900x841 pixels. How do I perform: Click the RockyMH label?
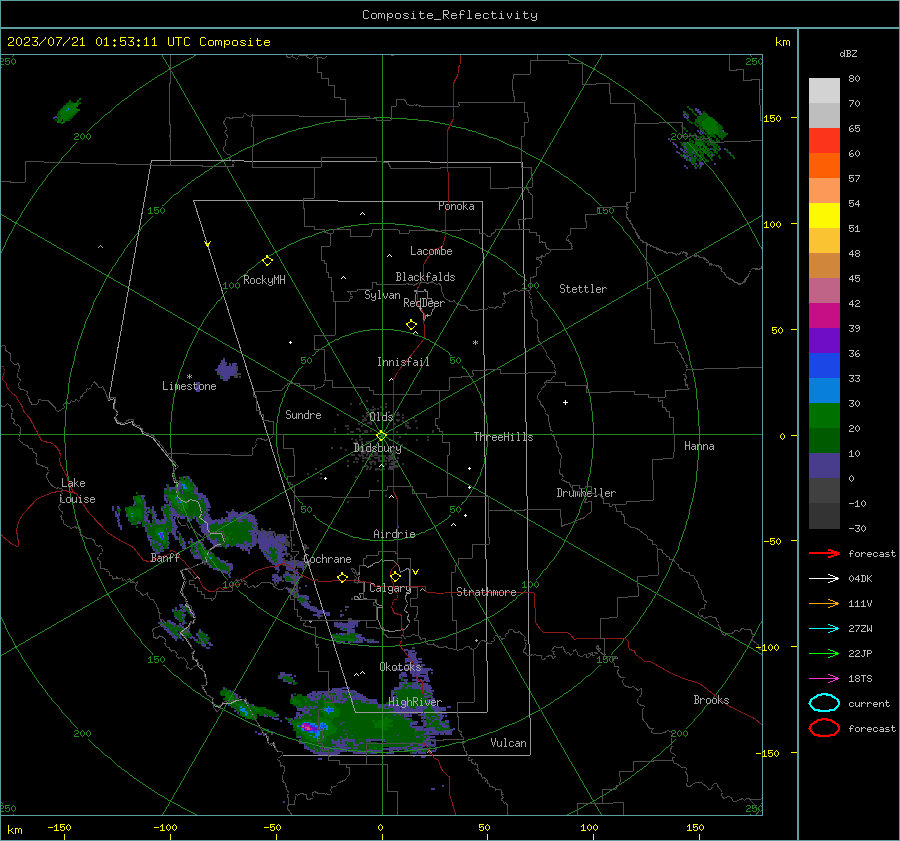[264, 280]
